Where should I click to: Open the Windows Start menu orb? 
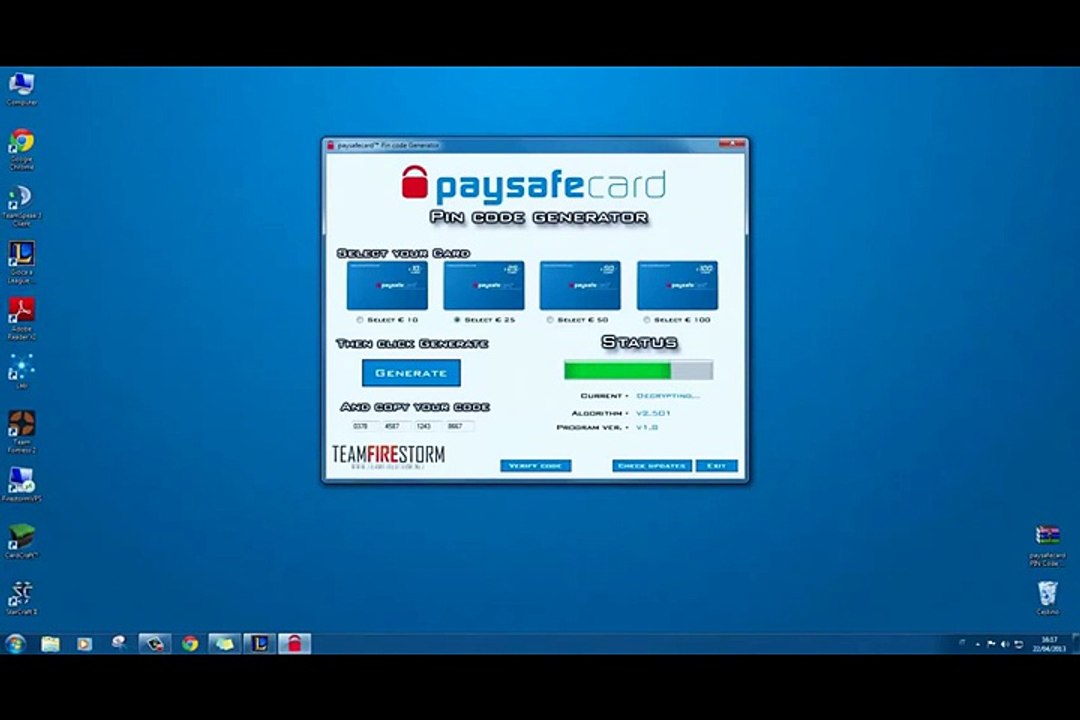tap(15, 644)
